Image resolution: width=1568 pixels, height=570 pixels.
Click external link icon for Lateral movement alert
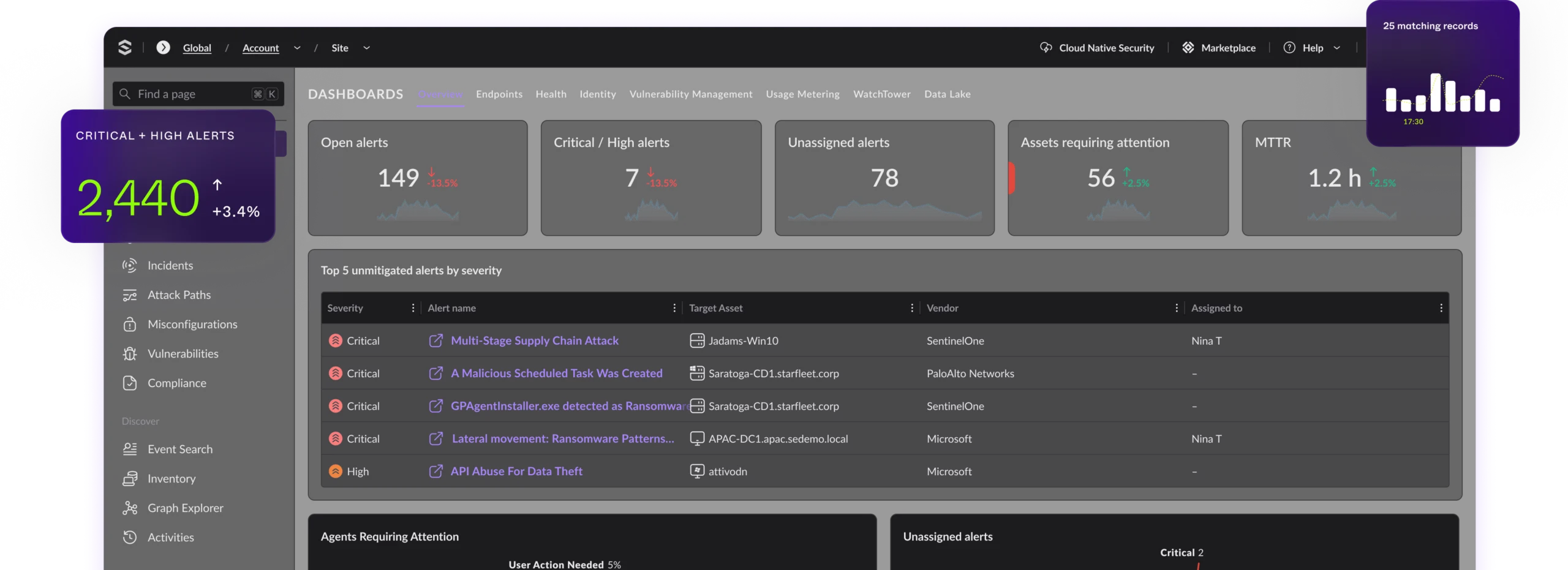pyautogui.click(x=435, y=438)
